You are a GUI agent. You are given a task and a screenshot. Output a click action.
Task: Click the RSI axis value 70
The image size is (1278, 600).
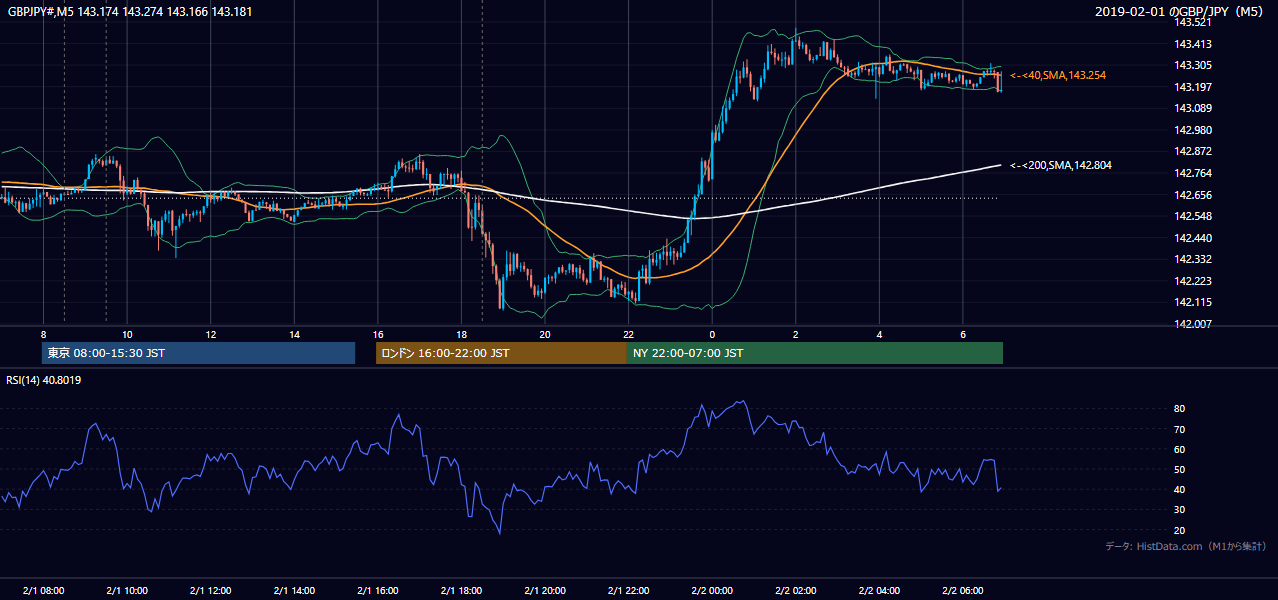(1180, 430)
